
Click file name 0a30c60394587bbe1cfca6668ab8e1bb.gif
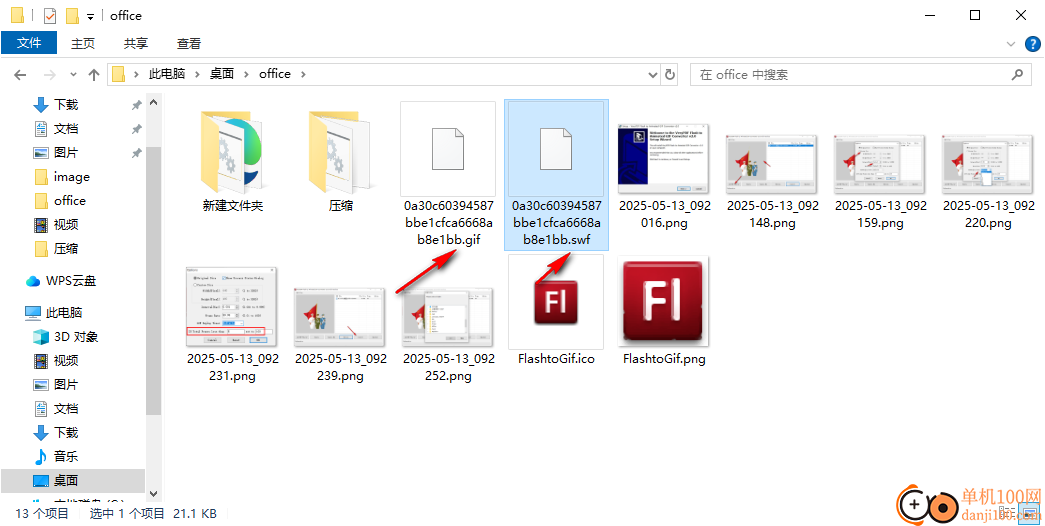[x=449, y=223]
